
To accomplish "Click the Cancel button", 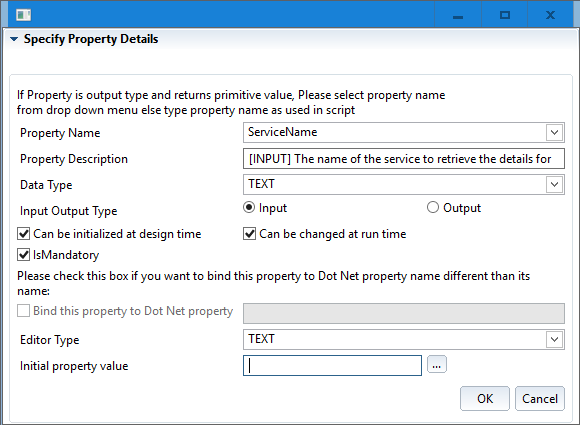I will (x=540, y=399).
